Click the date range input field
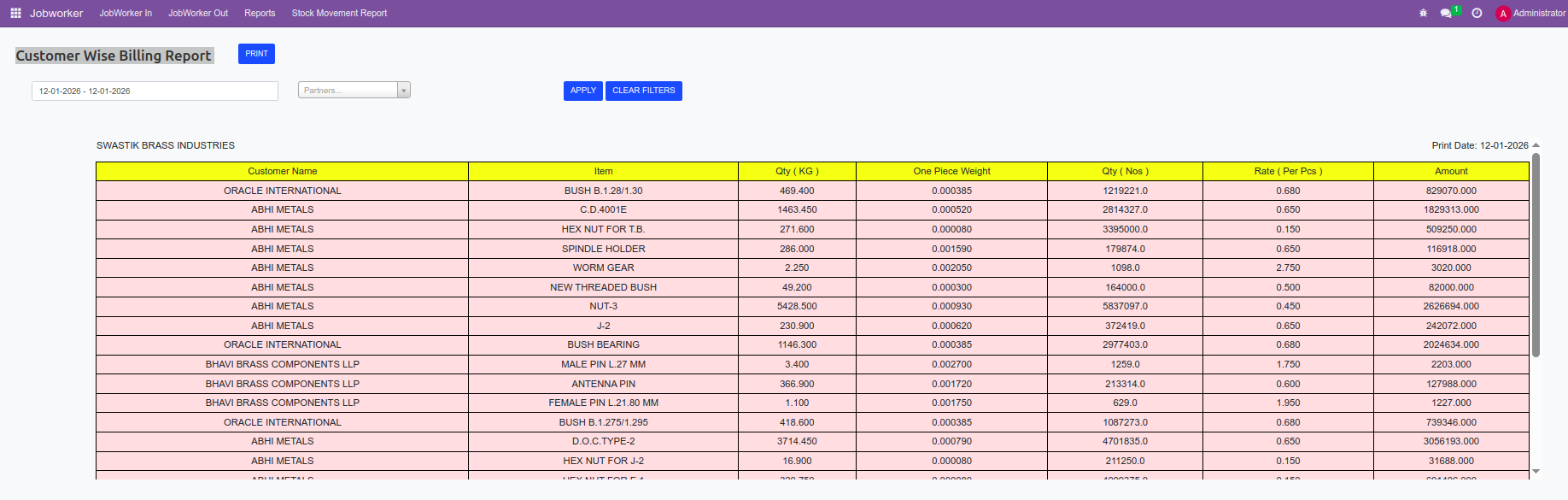 [x=155, y=91]
